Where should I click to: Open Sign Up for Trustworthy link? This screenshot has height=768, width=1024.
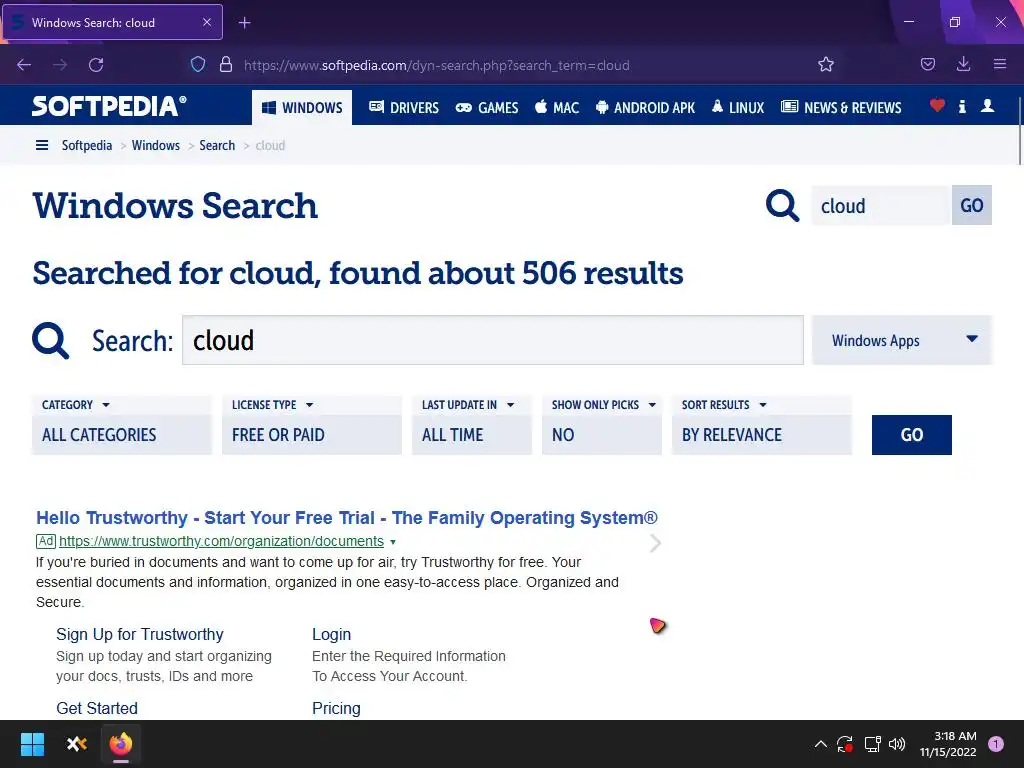coord(140,634)
